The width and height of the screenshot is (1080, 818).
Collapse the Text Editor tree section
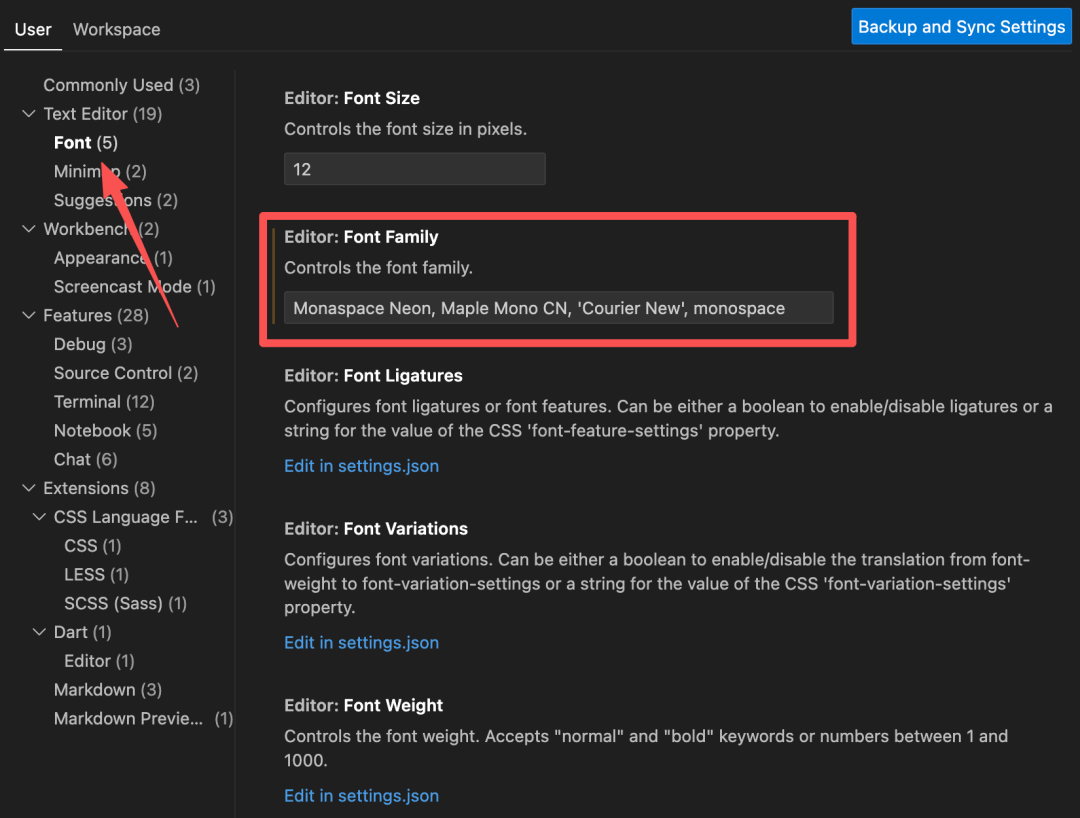coord(29,114)
